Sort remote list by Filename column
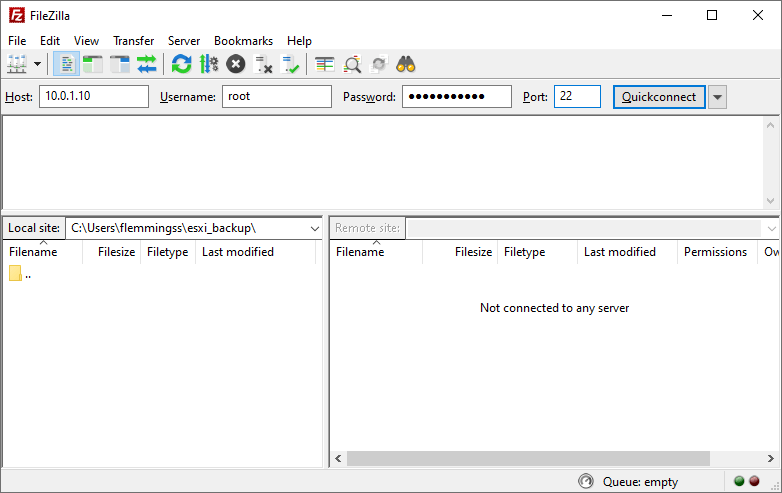This screenshot has width=782, height=493. click(x=376, y=252)
